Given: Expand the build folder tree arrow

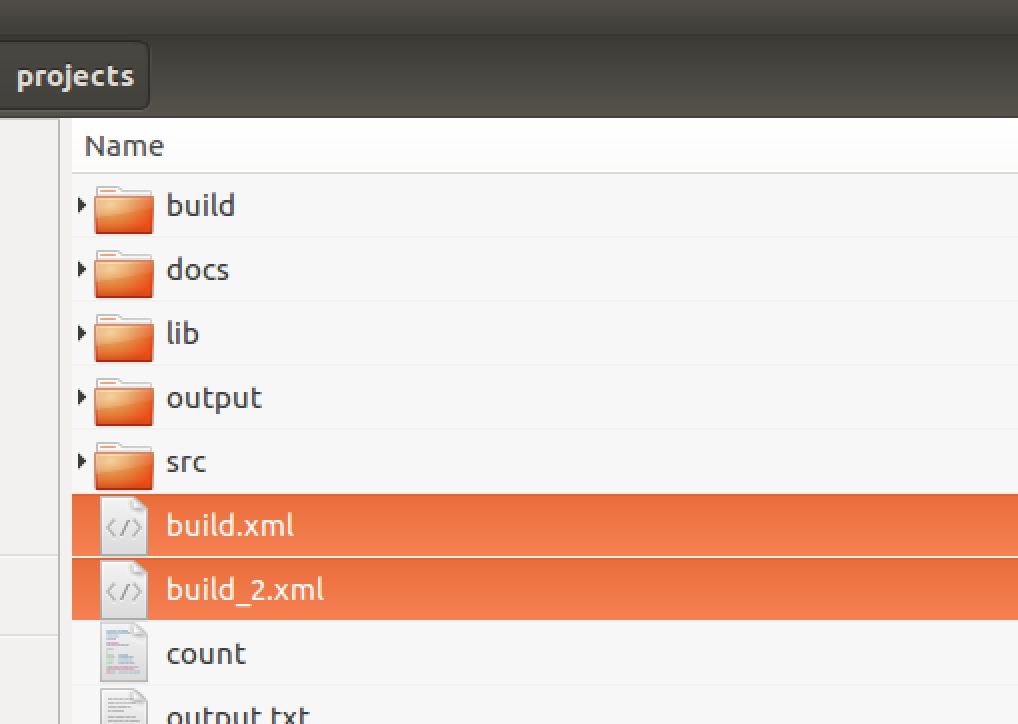Looking at the screenshot, I should [81, 205].
